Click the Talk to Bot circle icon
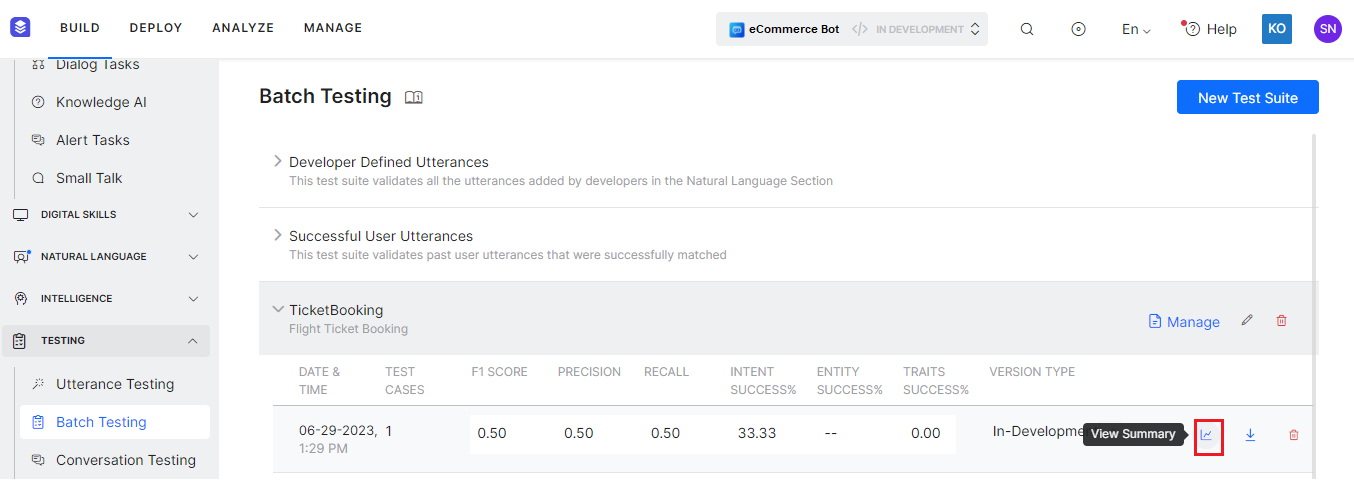Image resolution: width=1354 pixels, height=484 pixels. pos(1078,29)
